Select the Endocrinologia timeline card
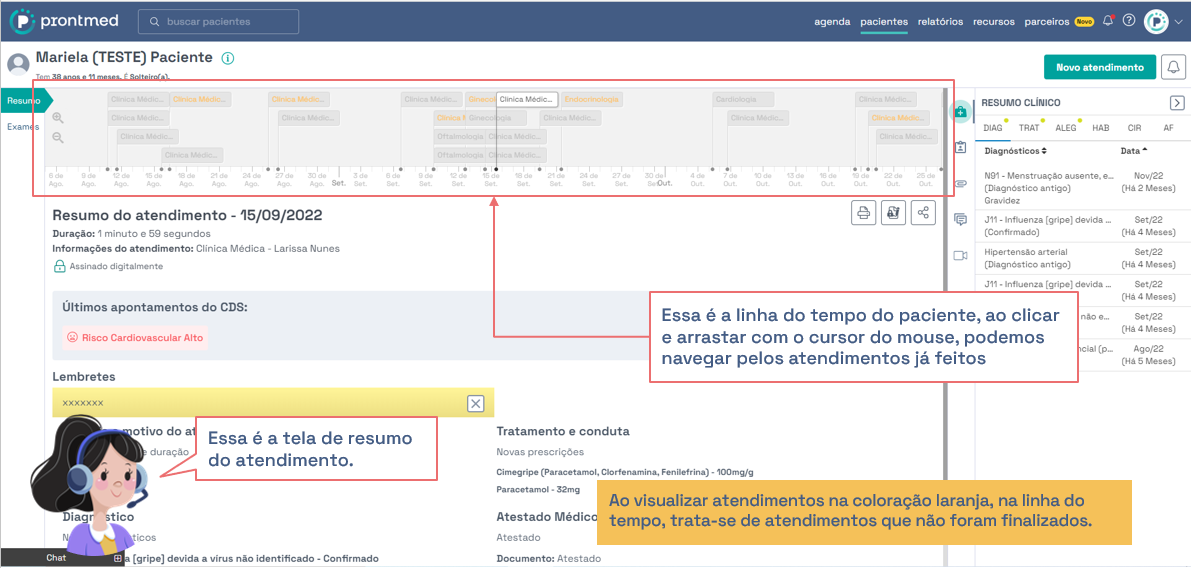 592,99
